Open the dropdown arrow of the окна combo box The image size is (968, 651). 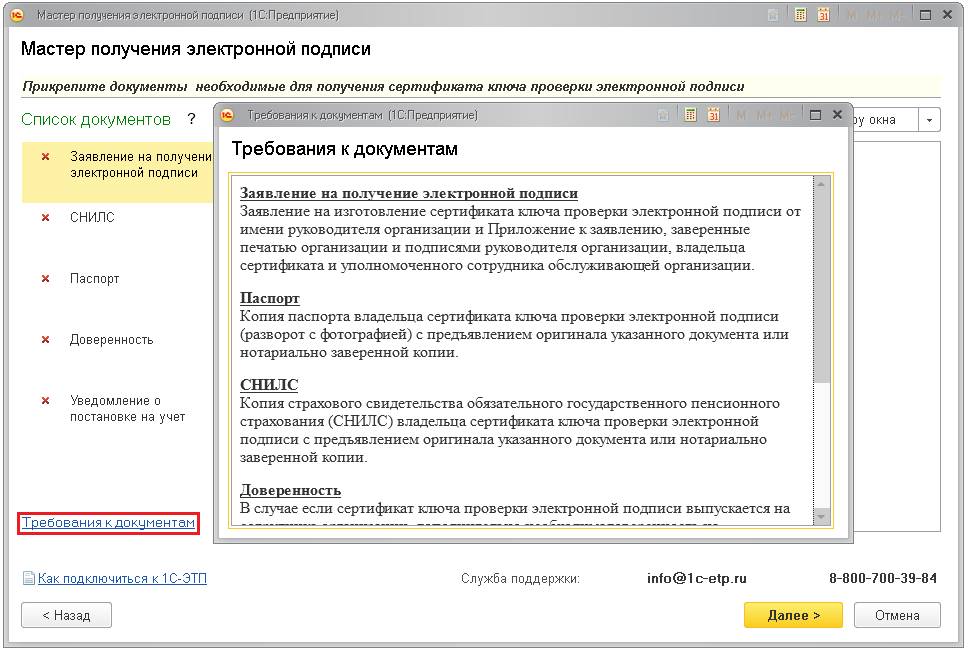tap(929, 120)
